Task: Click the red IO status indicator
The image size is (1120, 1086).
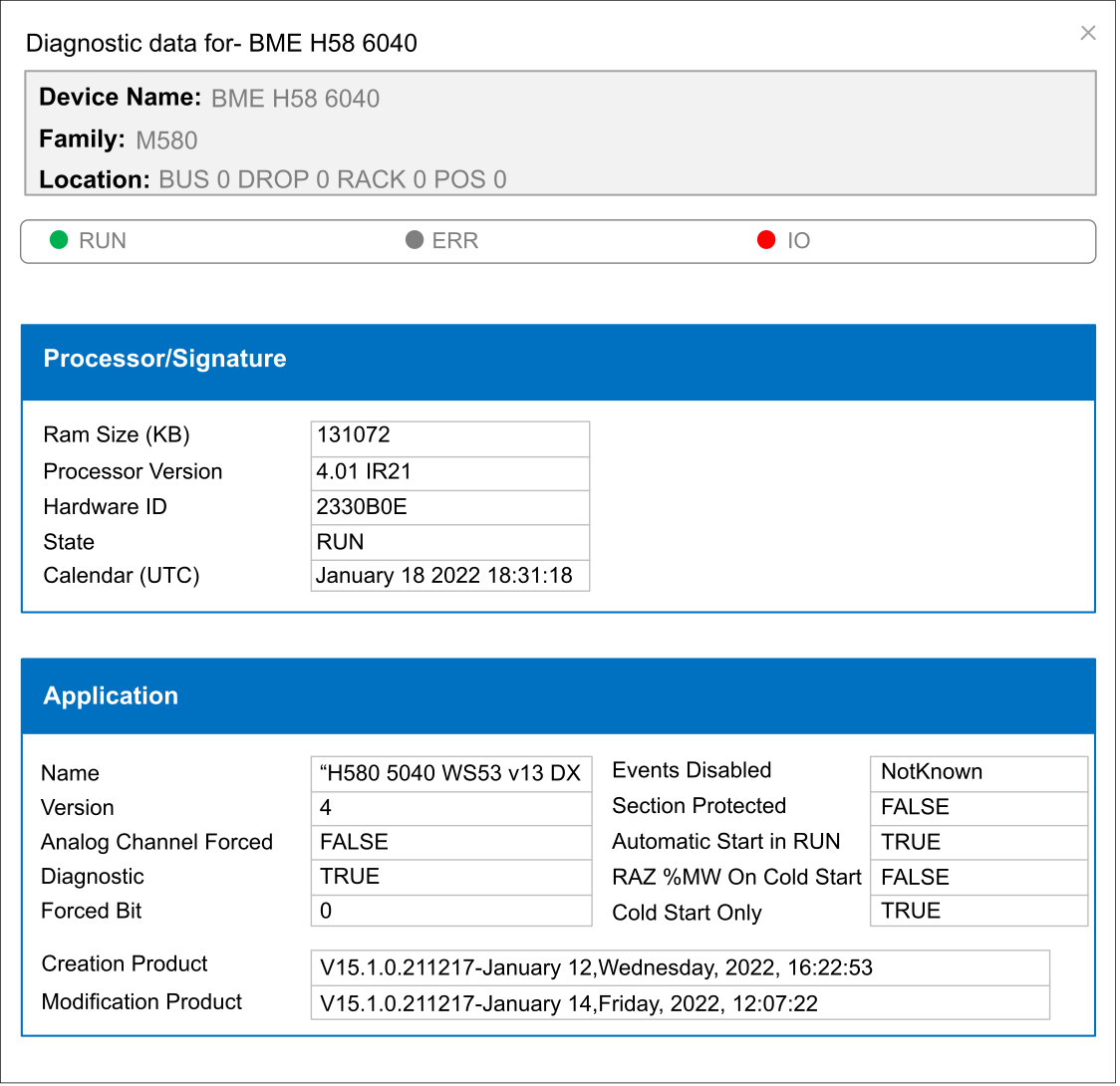Action: tap(766, 240)
